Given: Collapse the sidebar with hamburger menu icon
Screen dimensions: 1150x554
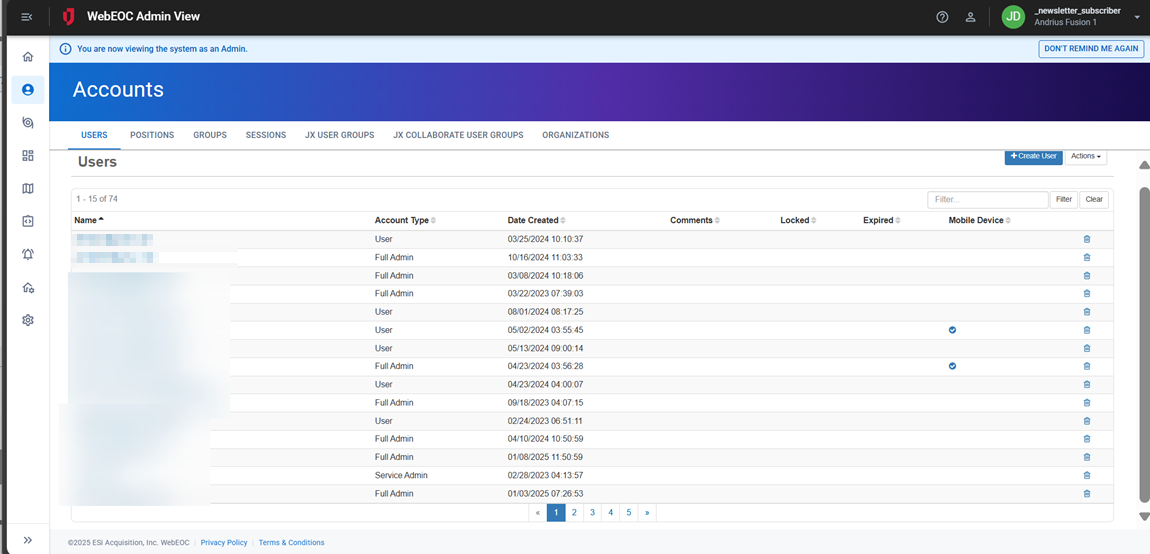Looking at the screenshot, I should pyautogui.click(x=27, y=17).
